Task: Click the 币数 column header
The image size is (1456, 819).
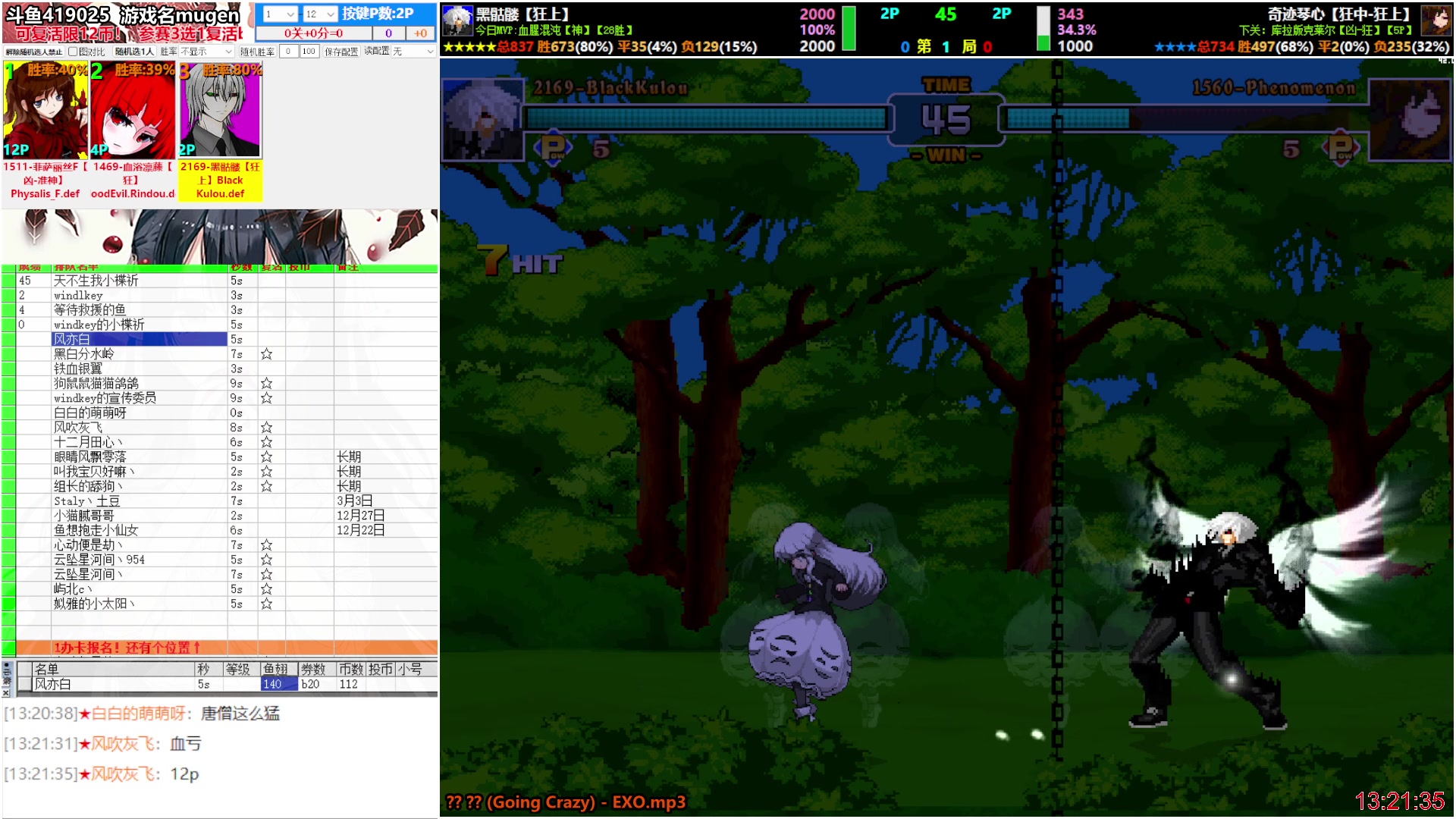Action: 351,669
